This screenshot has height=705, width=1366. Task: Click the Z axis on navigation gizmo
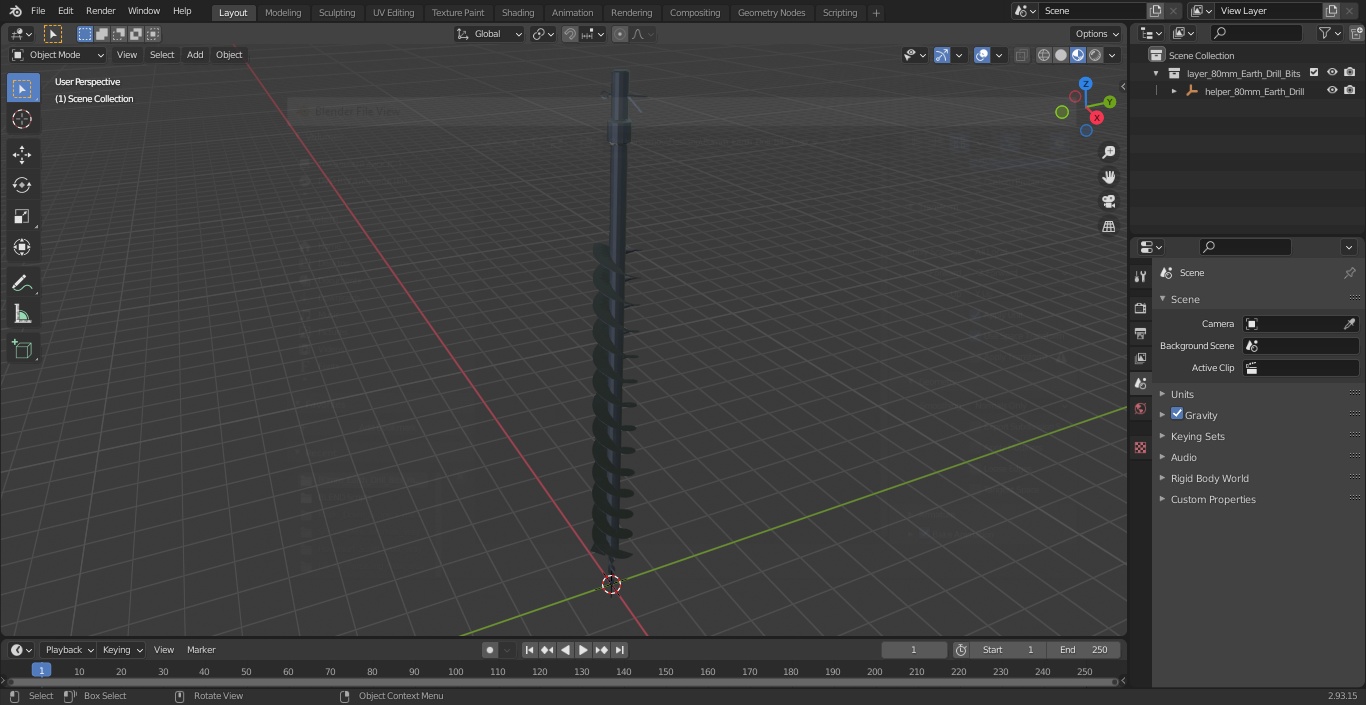click(1086, 84)
